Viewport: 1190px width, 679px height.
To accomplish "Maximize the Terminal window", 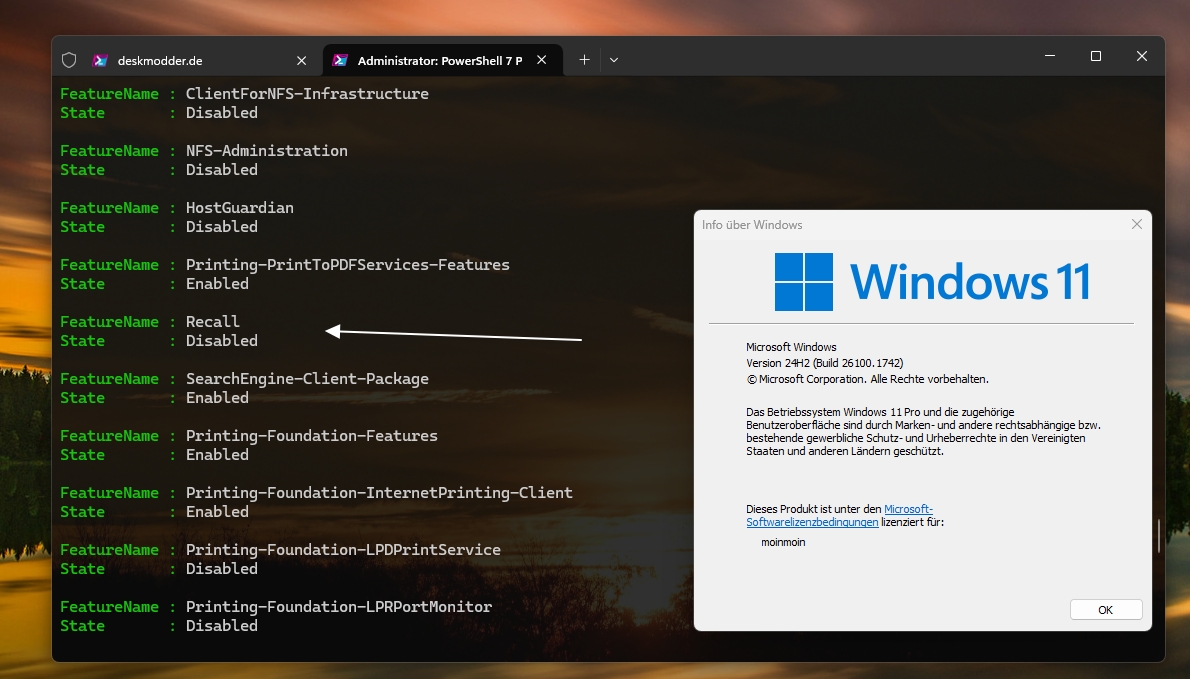I will [1096, 56].
